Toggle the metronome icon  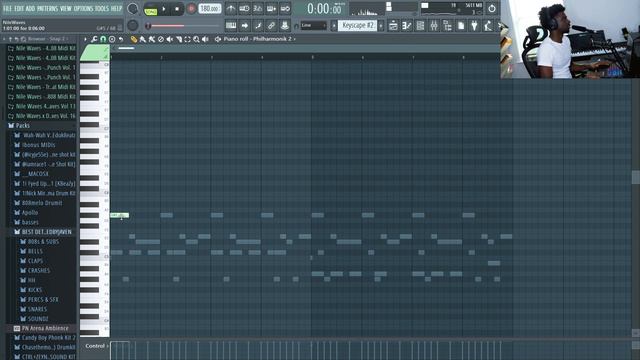pos(231,8)
